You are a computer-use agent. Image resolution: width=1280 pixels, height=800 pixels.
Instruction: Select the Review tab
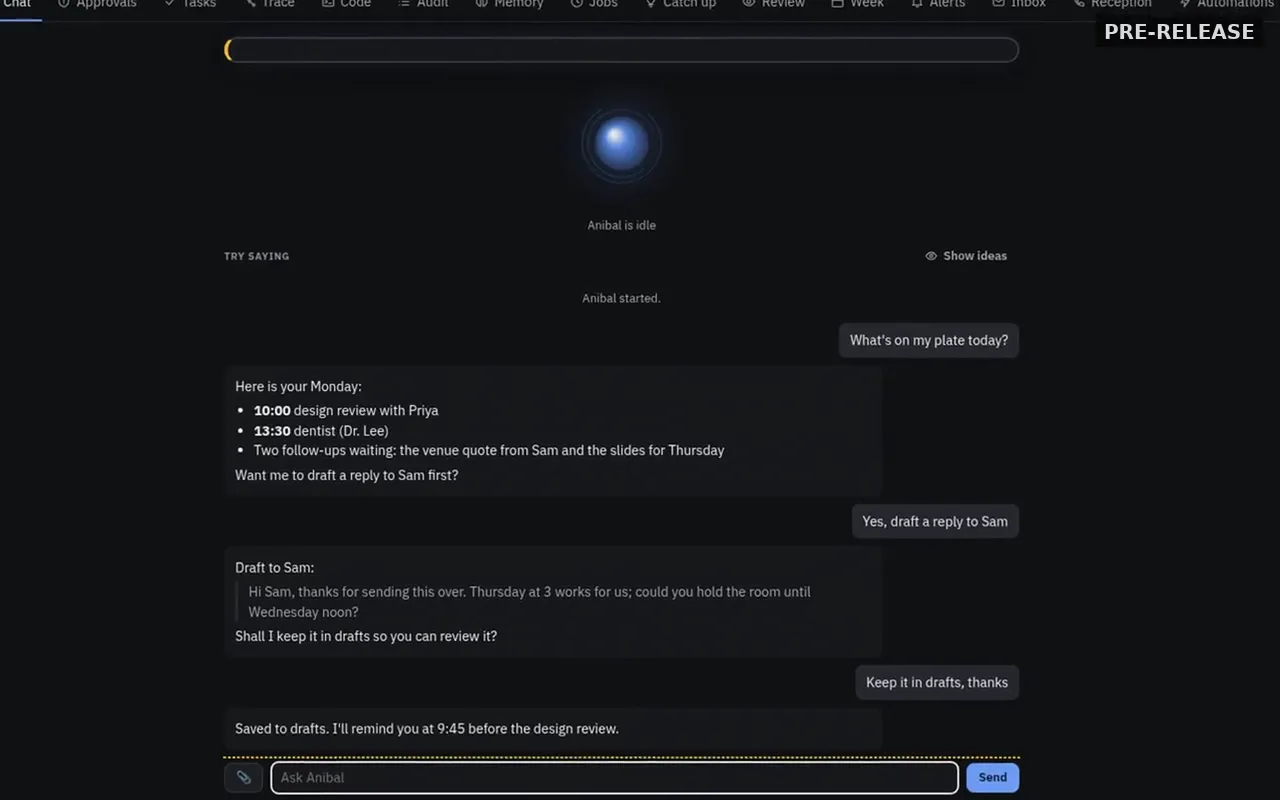coord(773,4)
